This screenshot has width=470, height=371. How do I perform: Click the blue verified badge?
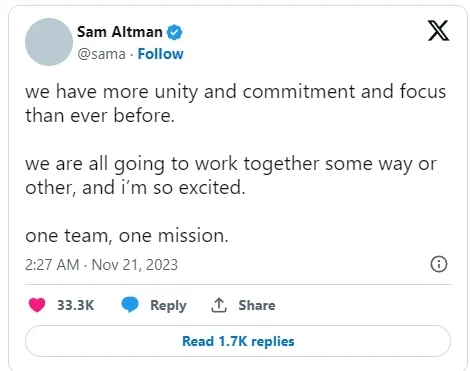(174, 32)
